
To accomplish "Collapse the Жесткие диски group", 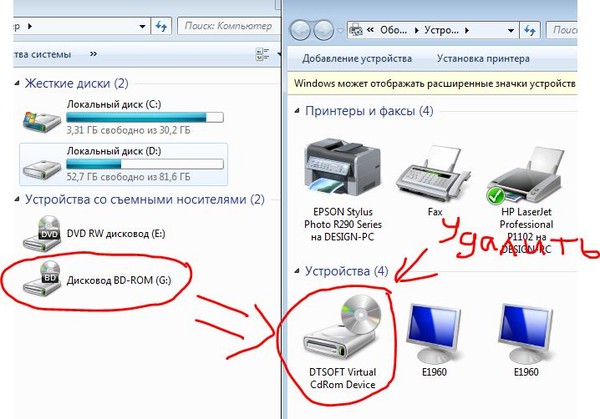I will 17,83.
